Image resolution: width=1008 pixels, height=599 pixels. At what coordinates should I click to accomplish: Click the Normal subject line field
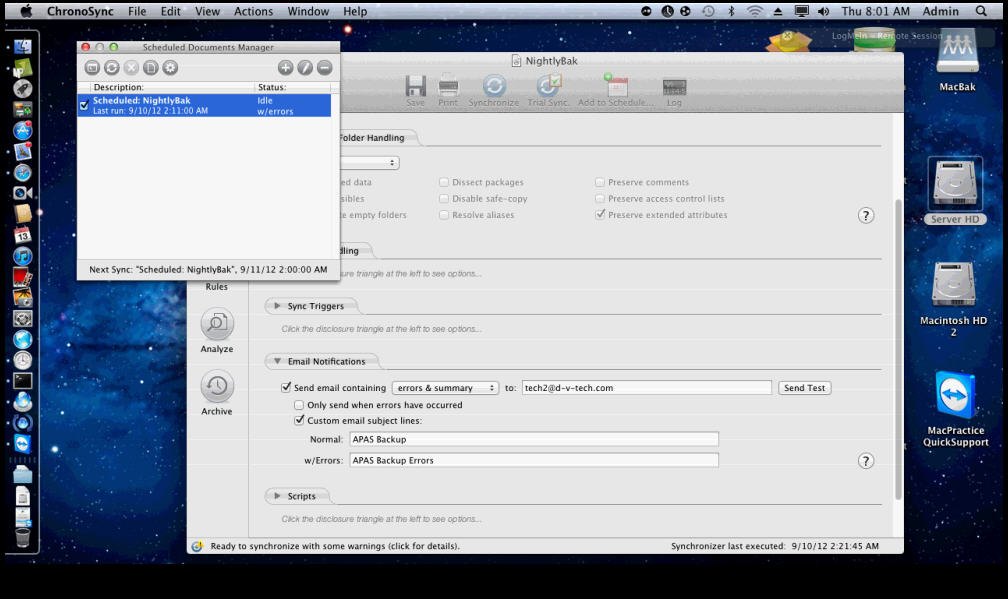point(534,439)
